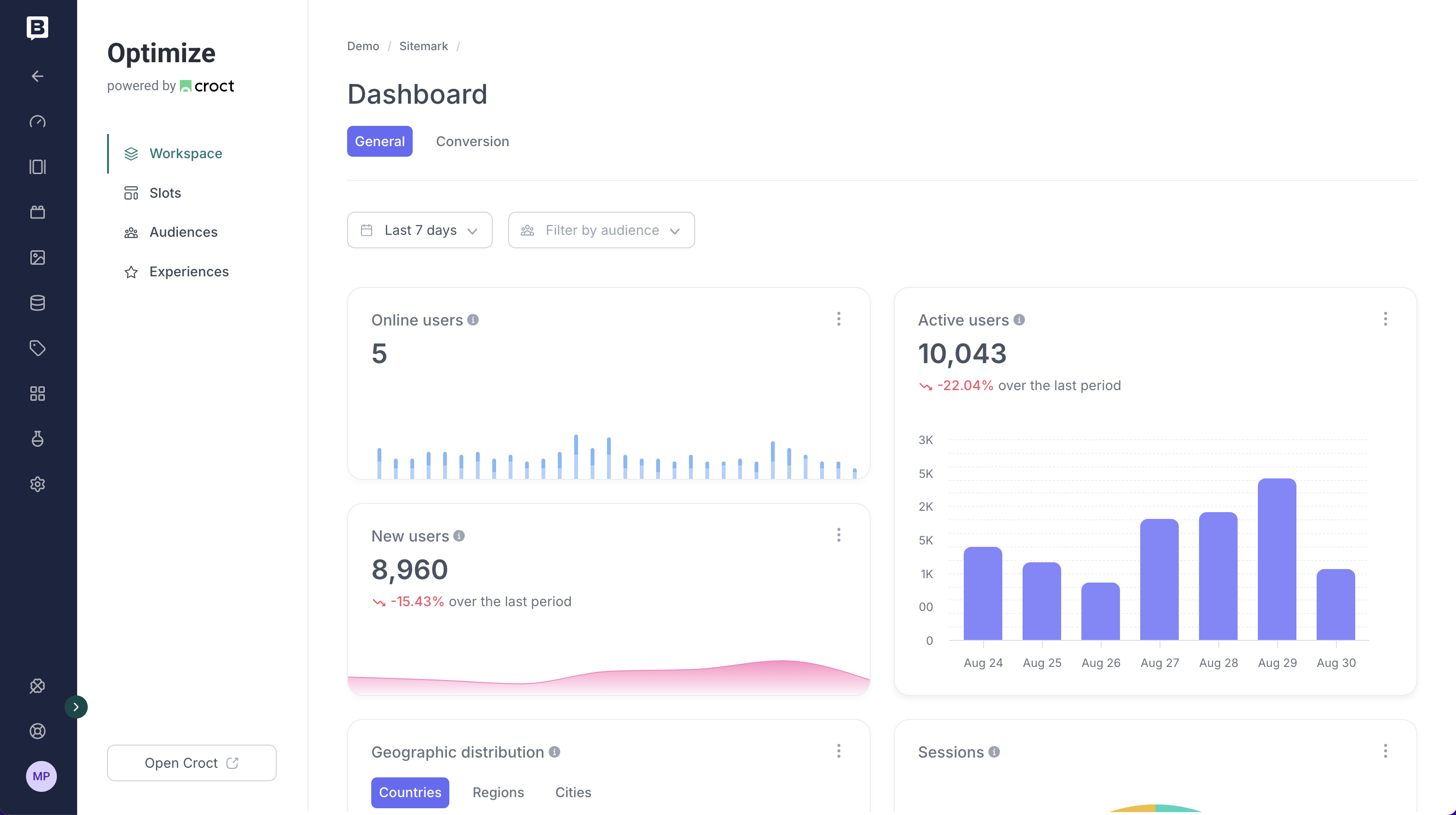
Task: Switch to the Conversion tab
Action: (x=472, y=141)
